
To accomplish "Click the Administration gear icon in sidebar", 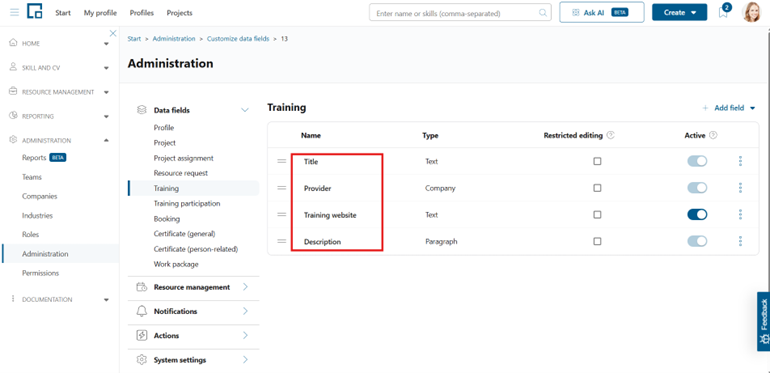I will (x=13, y=140).
